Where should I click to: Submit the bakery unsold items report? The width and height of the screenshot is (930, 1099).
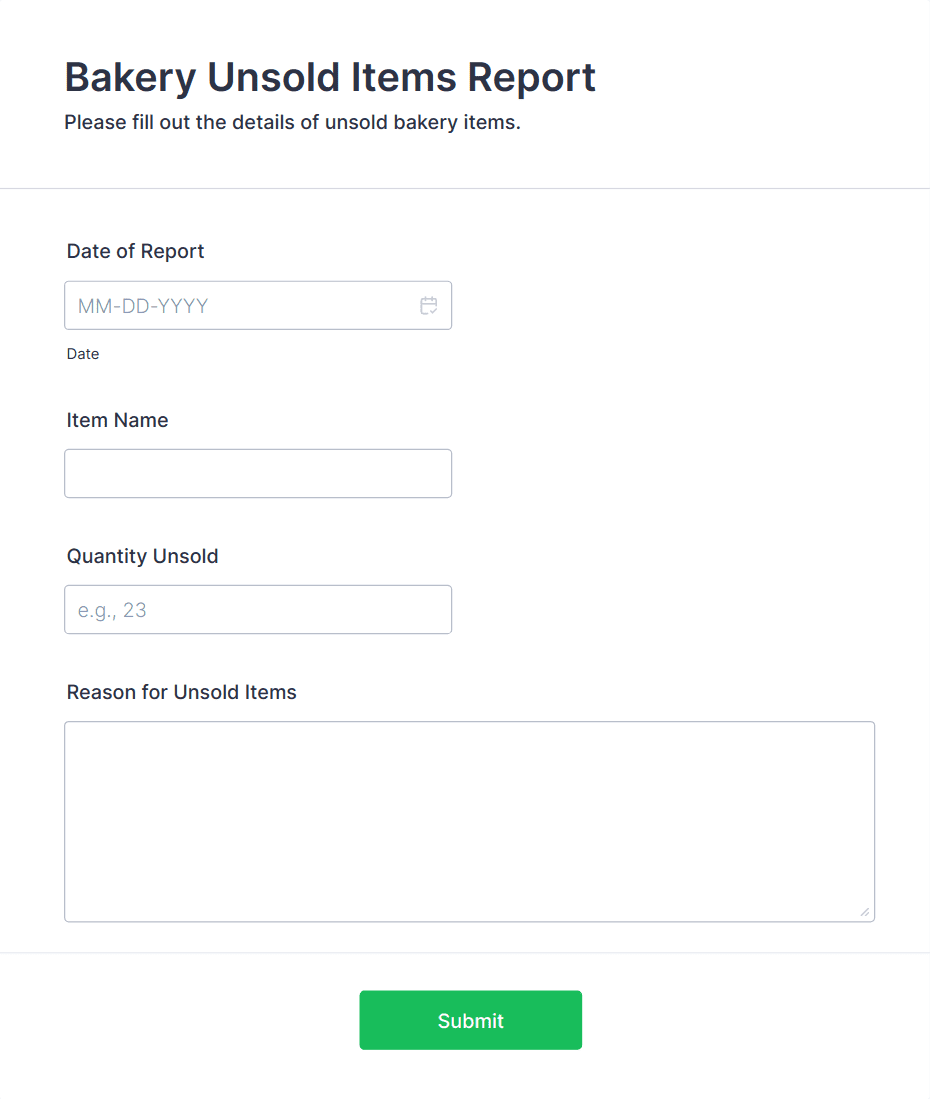470,1020
